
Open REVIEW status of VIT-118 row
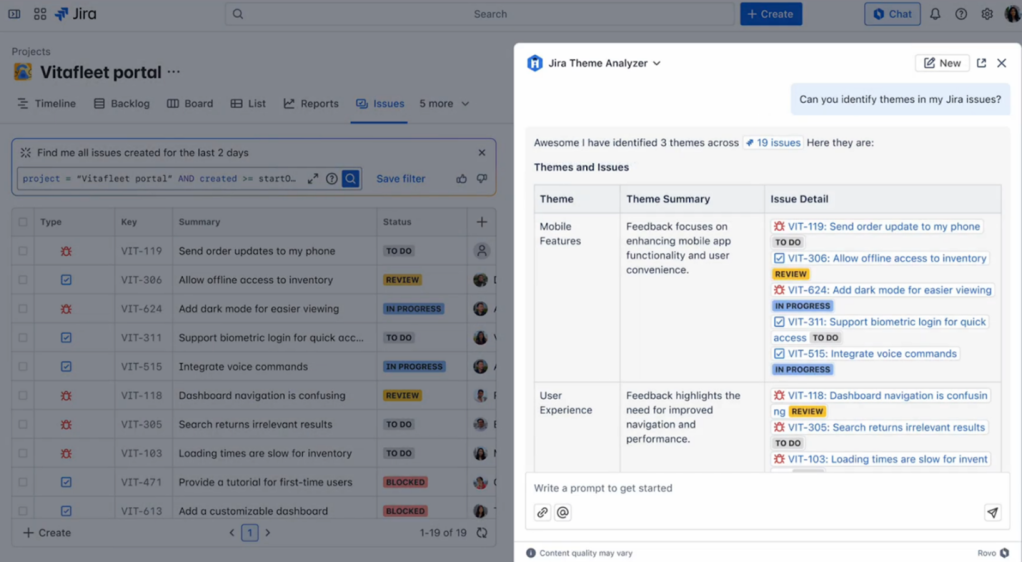coord(402,395)
